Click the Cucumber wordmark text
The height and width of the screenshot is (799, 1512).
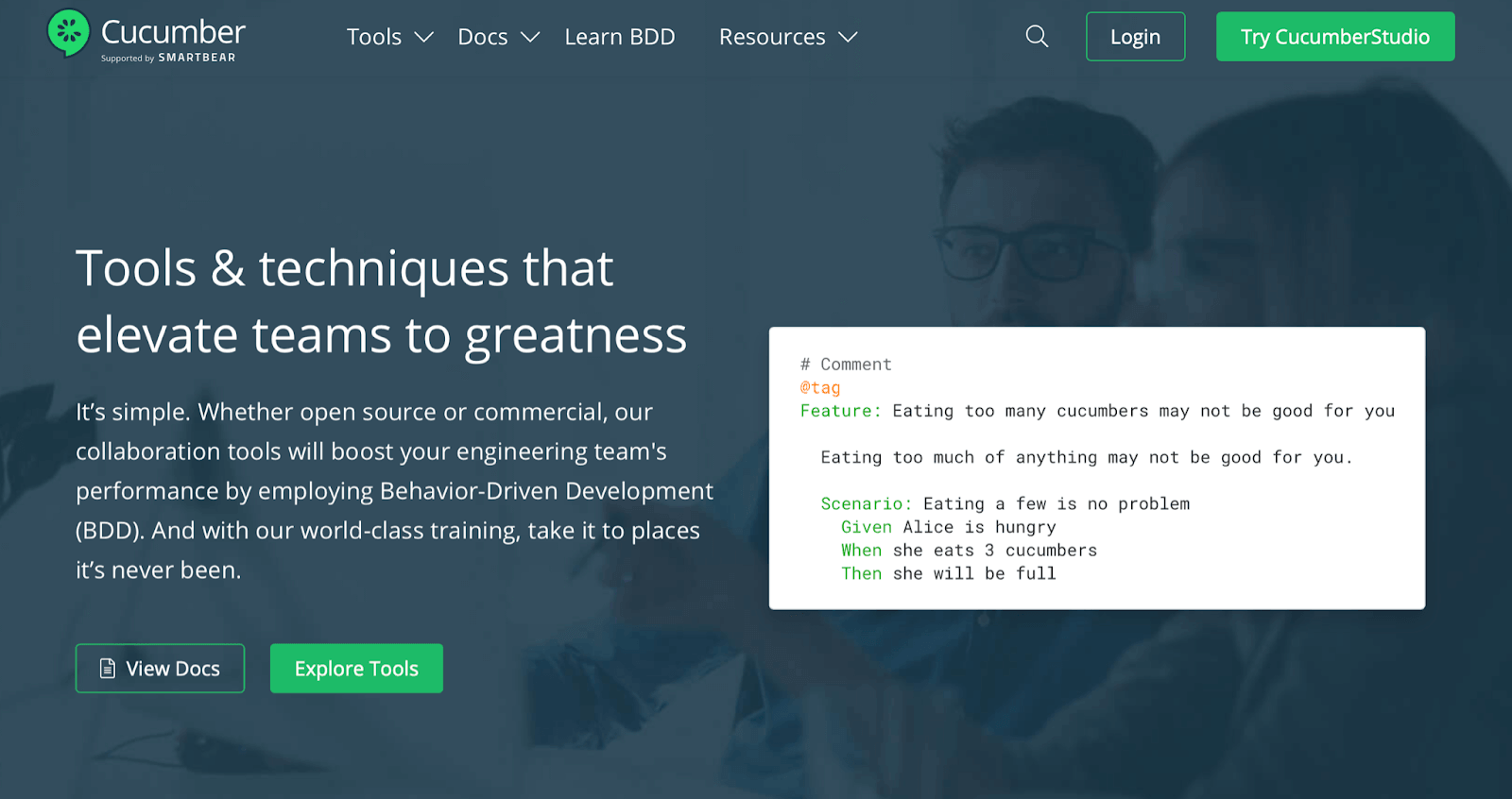click(173, 31)
